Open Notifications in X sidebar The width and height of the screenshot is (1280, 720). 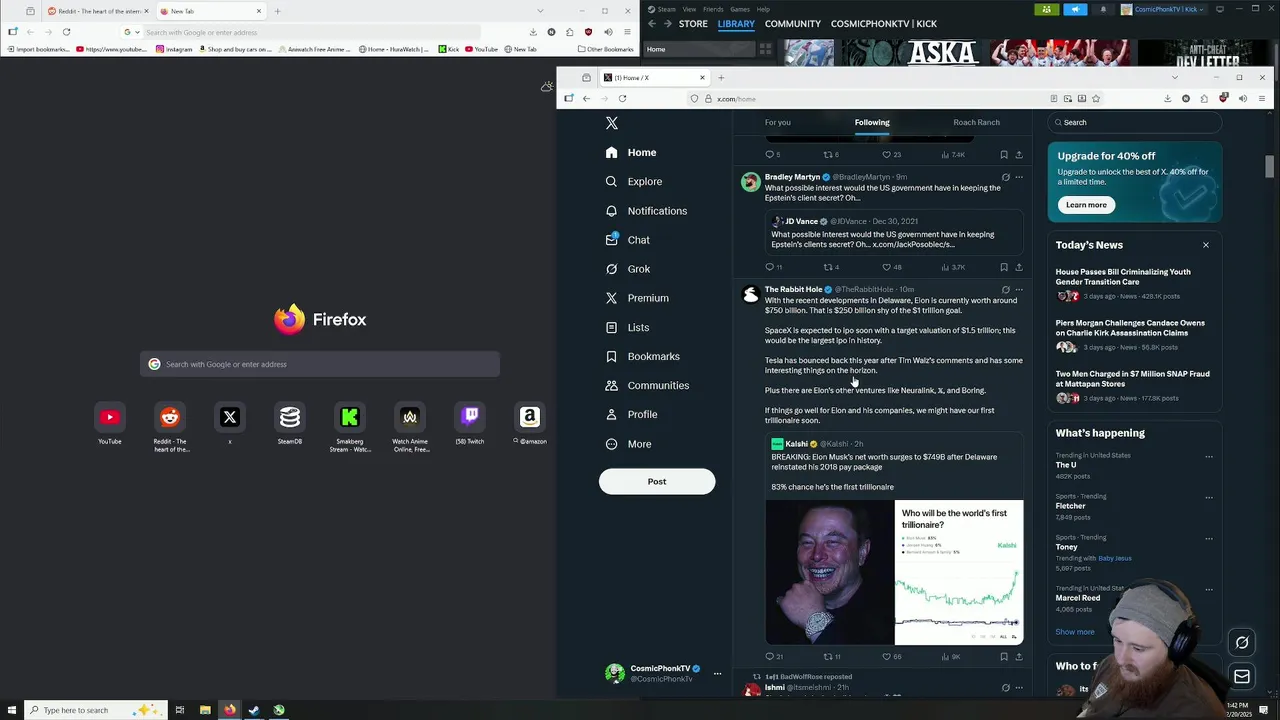coord(646,211)
